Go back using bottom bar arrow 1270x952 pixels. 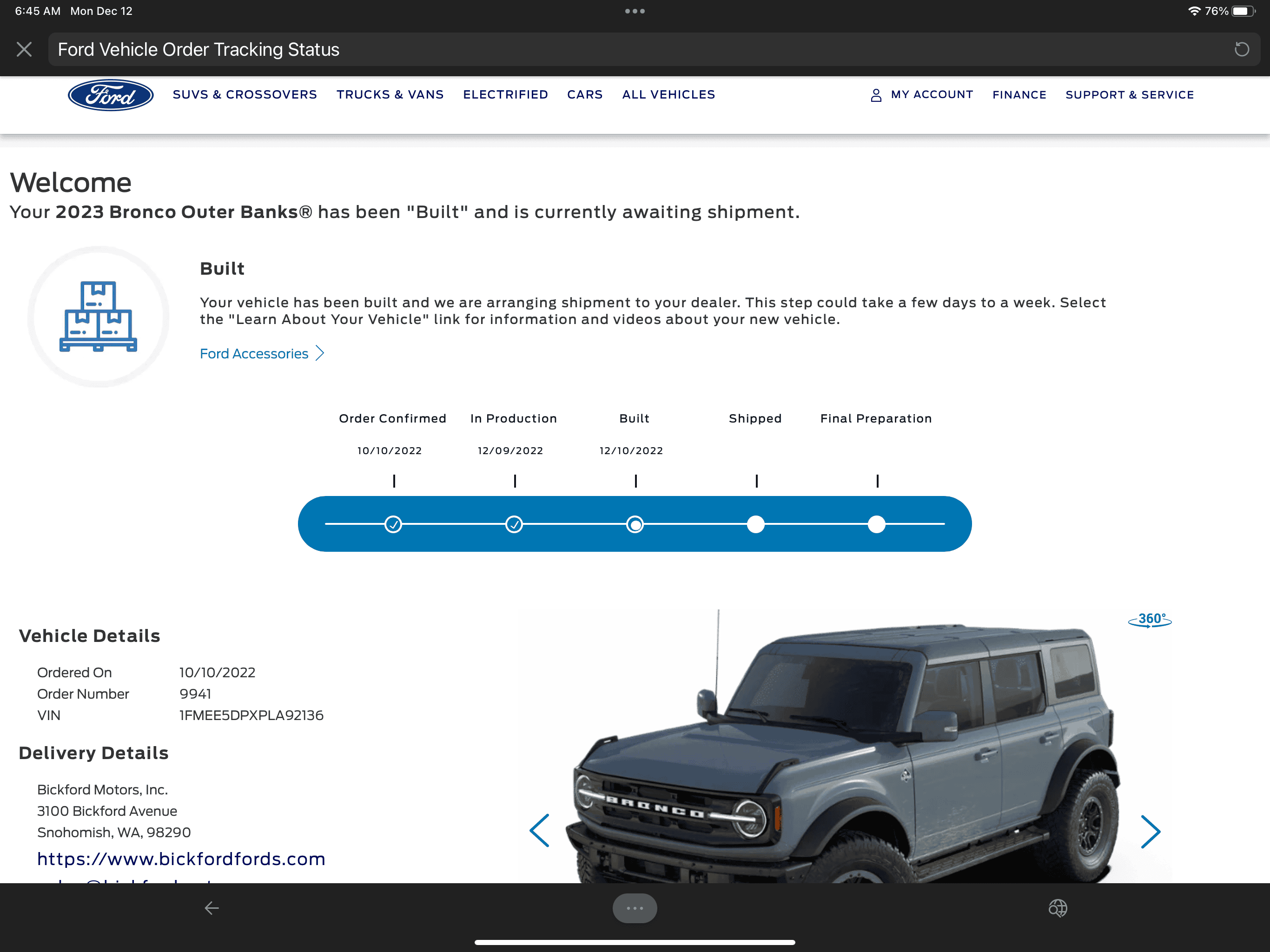tap(212, 908)
